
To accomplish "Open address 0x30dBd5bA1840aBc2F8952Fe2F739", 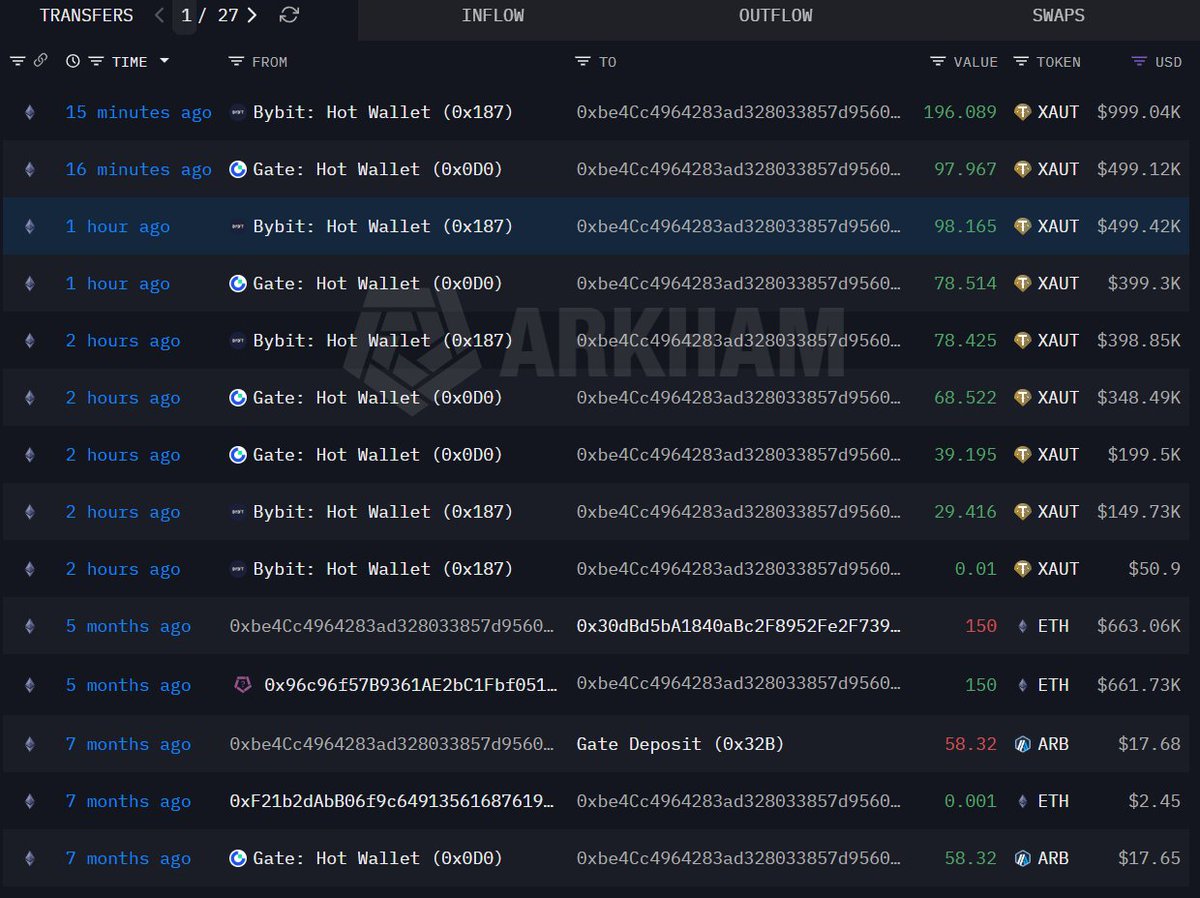I will 738,626.
